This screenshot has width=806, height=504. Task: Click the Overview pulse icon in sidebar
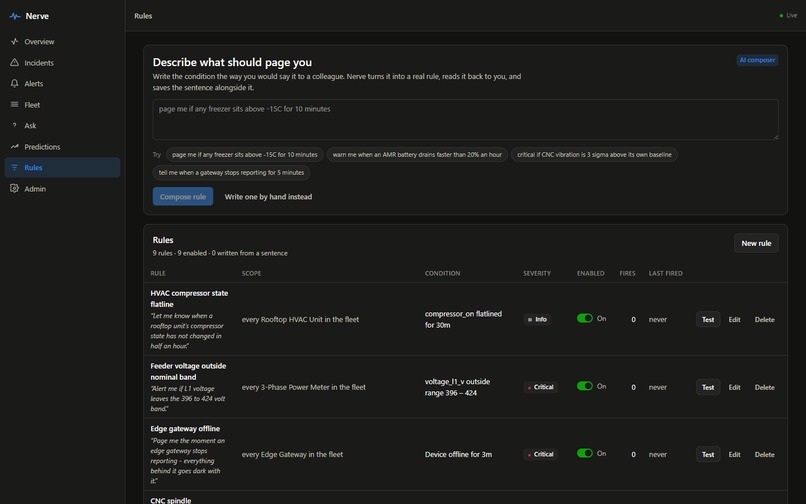(x=14, y=42)
